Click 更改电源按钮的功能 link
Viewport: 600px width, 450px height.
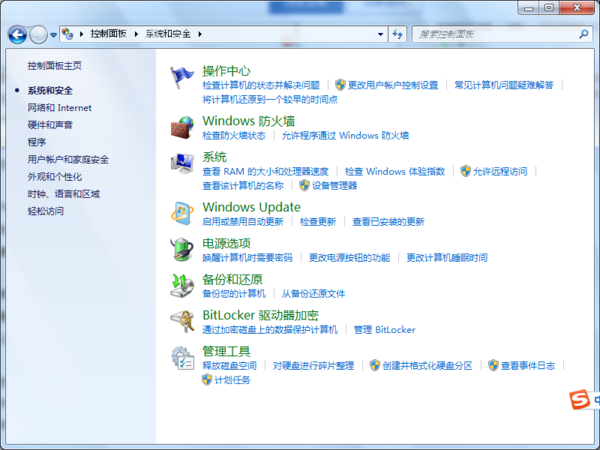(x=349, y=258)
